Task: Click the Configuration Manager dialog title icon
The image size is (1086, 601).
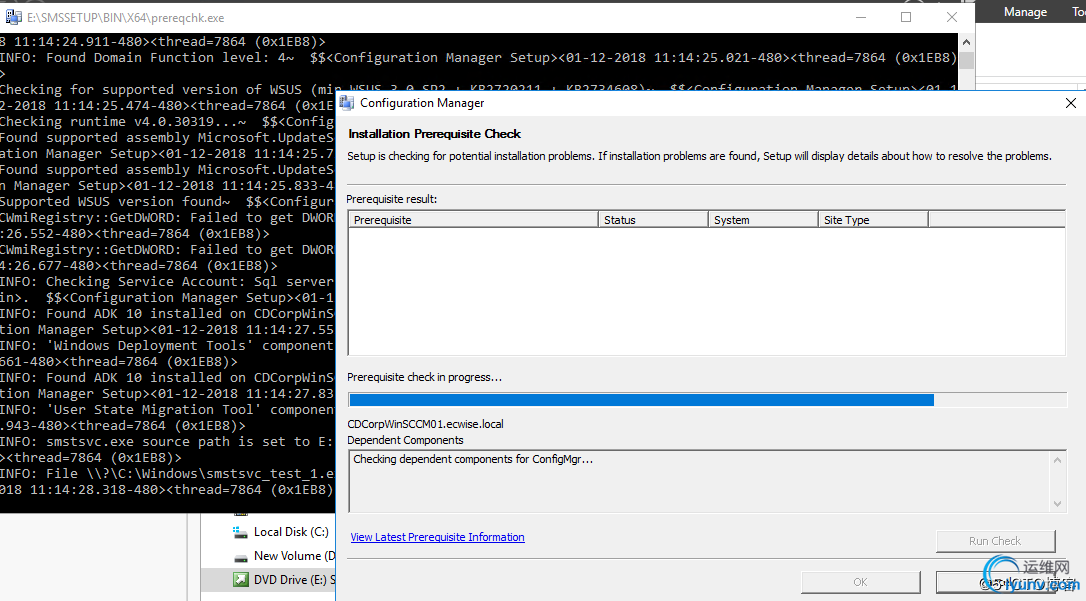Action: 346,103
